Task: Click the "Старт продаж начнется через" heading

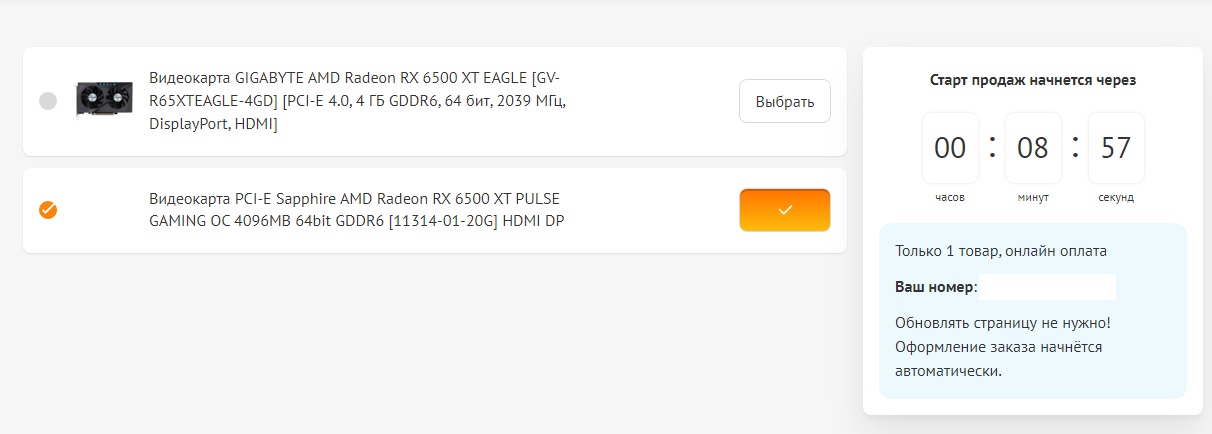Action: (1032, 80)
